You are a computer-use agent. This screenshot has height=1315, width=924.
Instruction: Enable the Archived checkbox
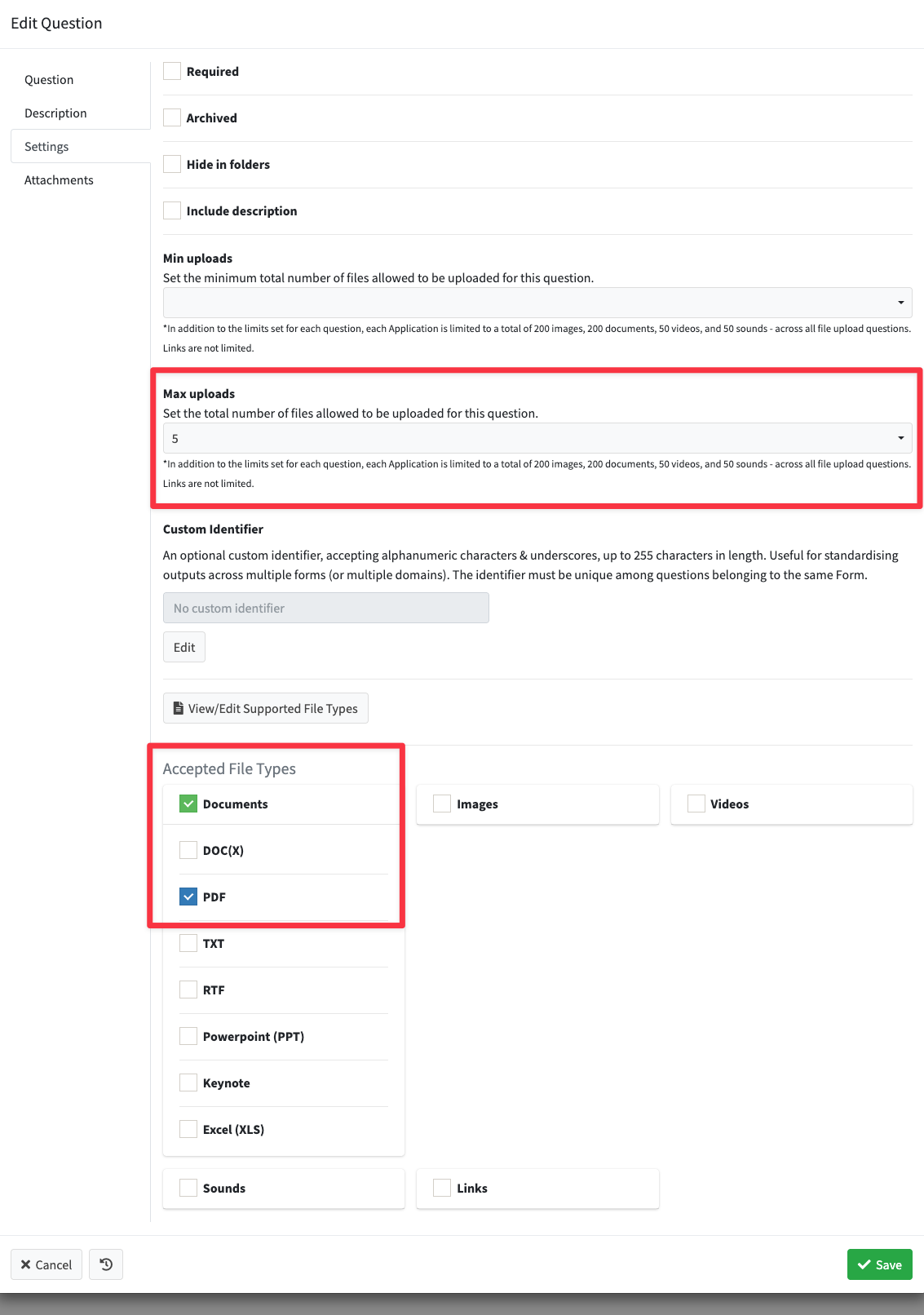[x=172, y=117]
